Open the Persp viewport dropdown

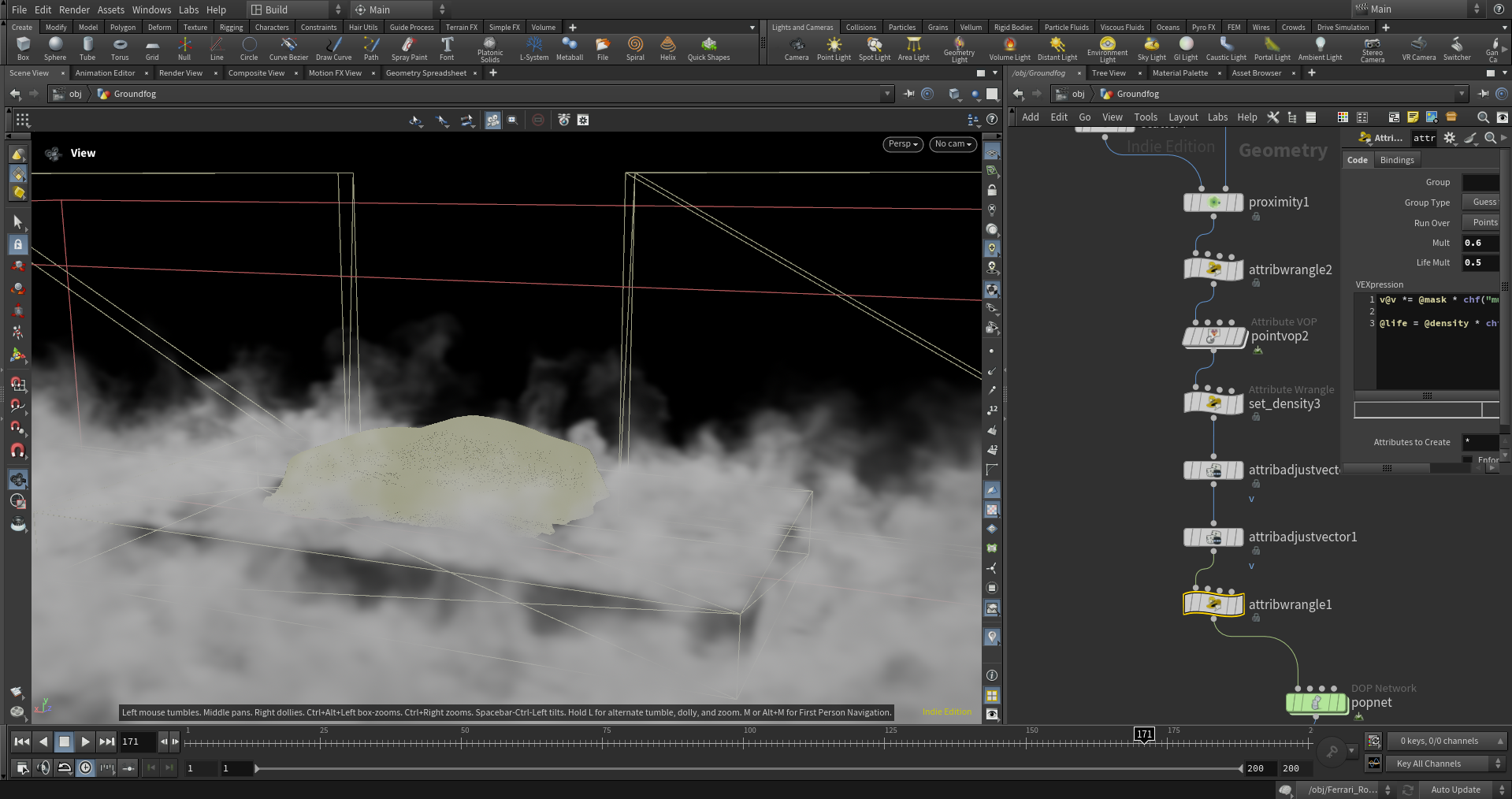point(902,144)
